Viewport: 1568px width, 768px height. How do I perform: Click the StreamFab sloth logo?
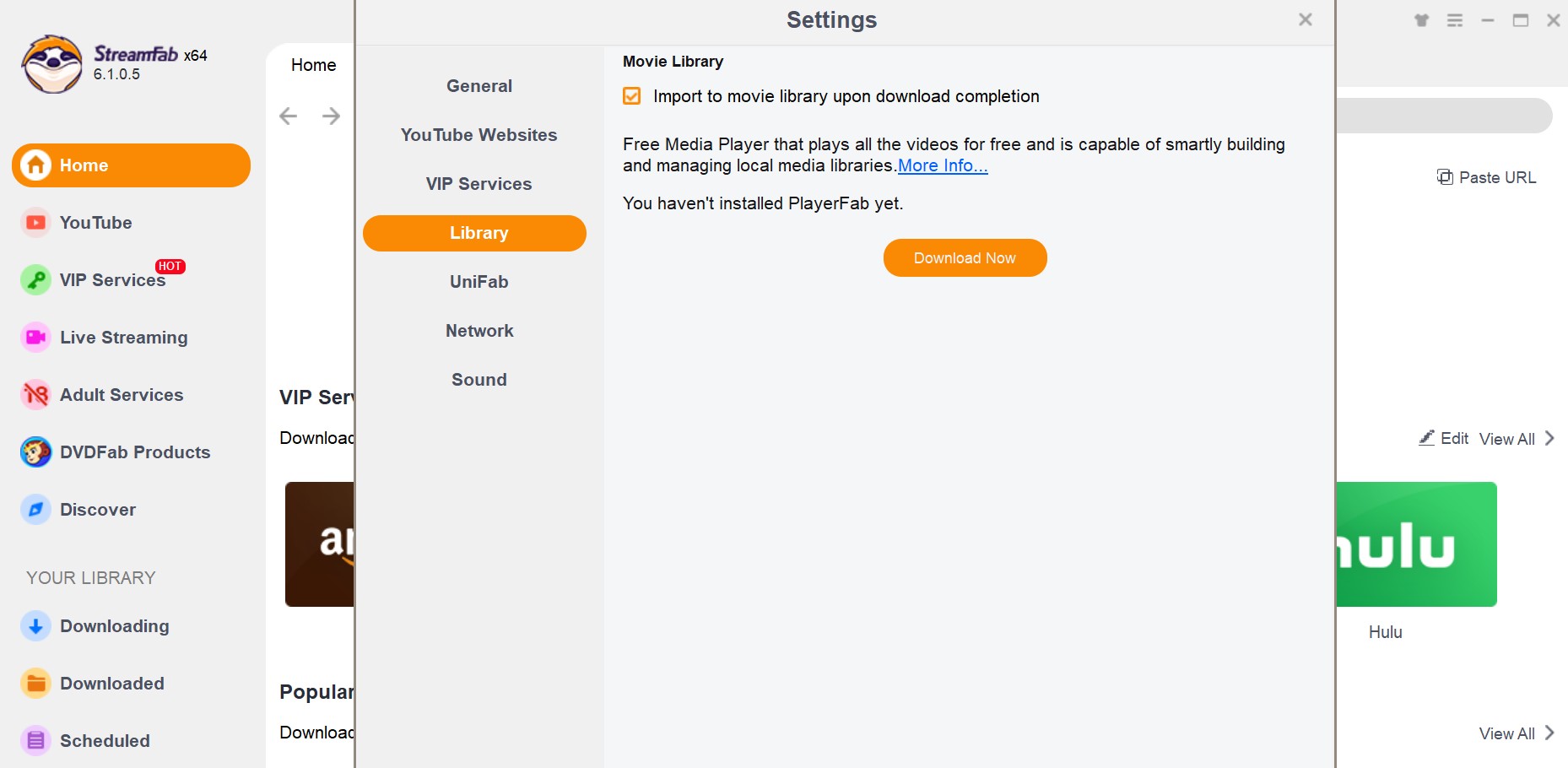click(x=52, y=64)
